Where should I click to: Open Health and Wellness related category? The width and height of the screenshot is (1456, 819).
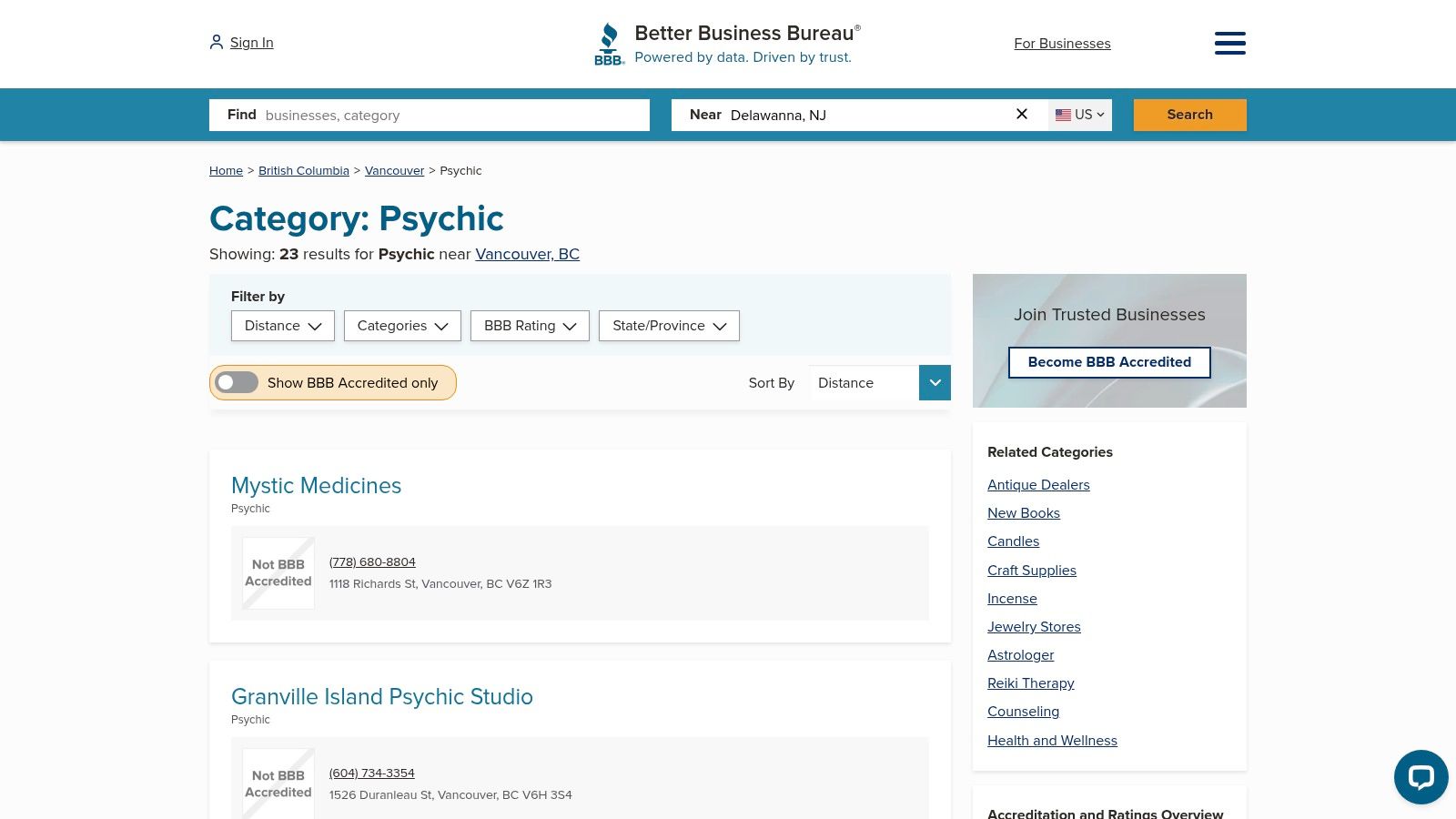pos(1052,740)
